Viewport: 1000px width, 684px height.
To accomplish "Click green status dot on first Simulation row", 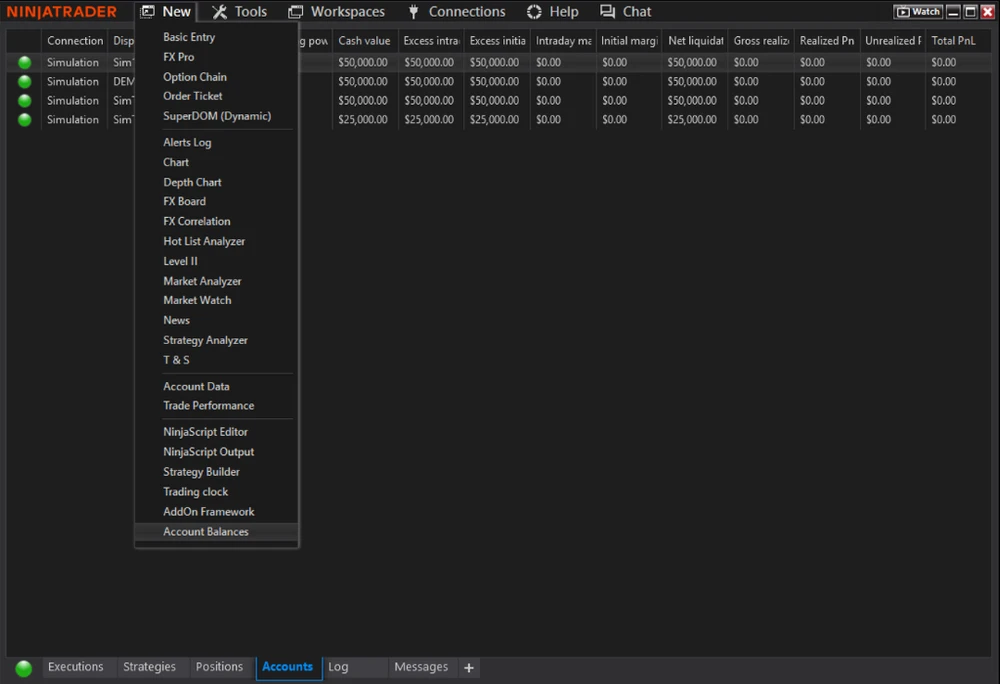I will (24, 62).
